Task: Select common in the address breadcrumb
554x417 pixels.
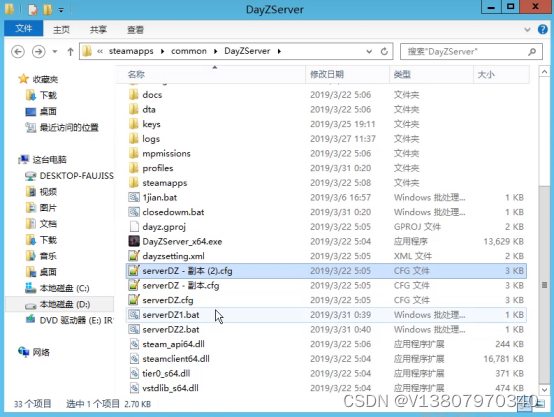Action: point(189,51)
